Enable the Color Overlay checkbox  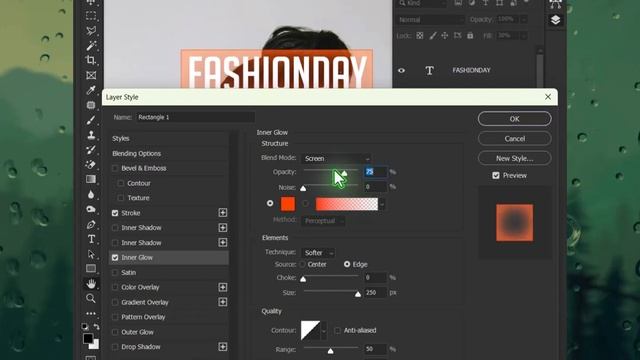point(115,287)
